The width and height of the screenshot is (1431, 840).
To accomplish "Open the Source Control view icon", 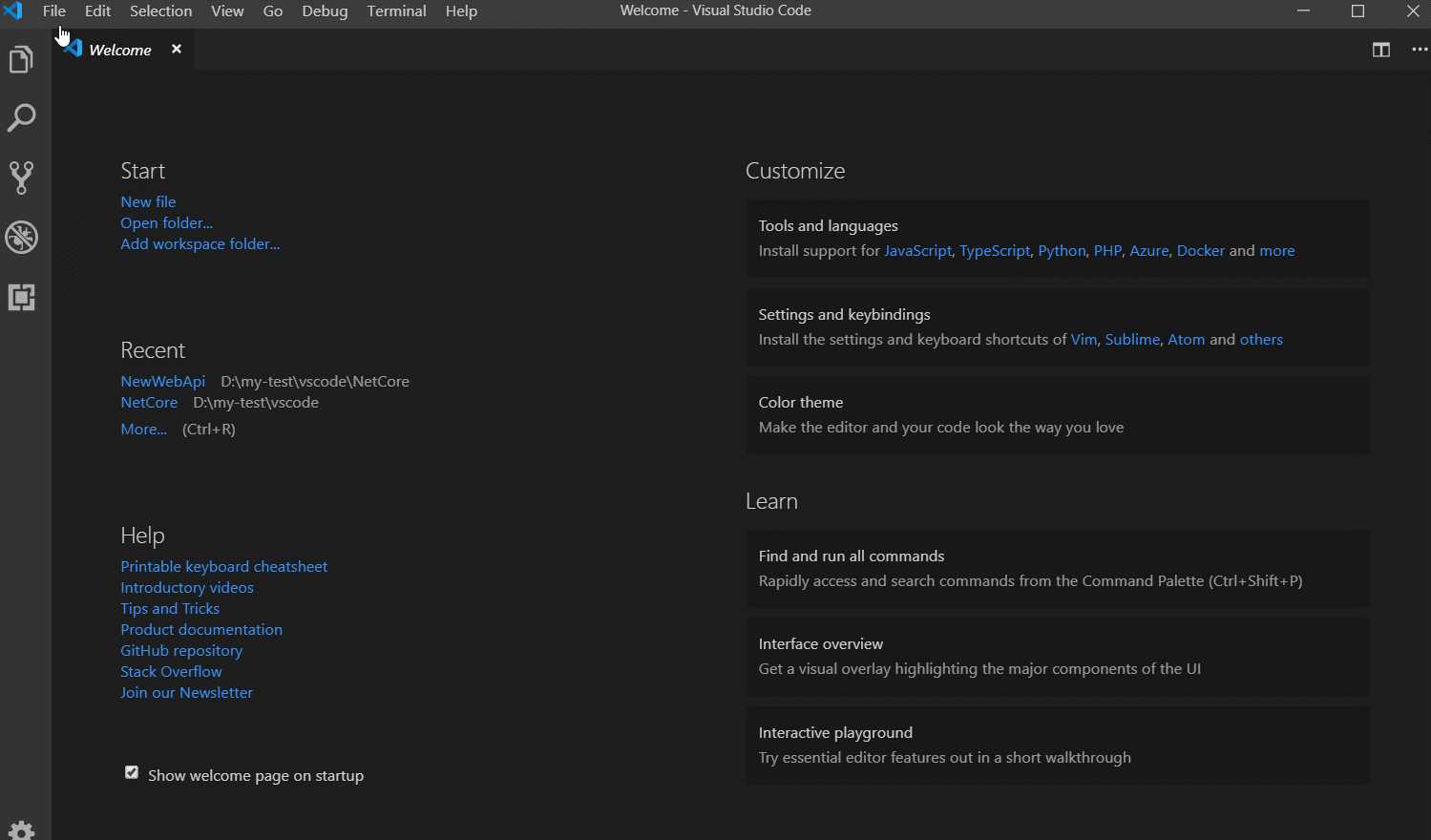I will (x=21, y=178).
